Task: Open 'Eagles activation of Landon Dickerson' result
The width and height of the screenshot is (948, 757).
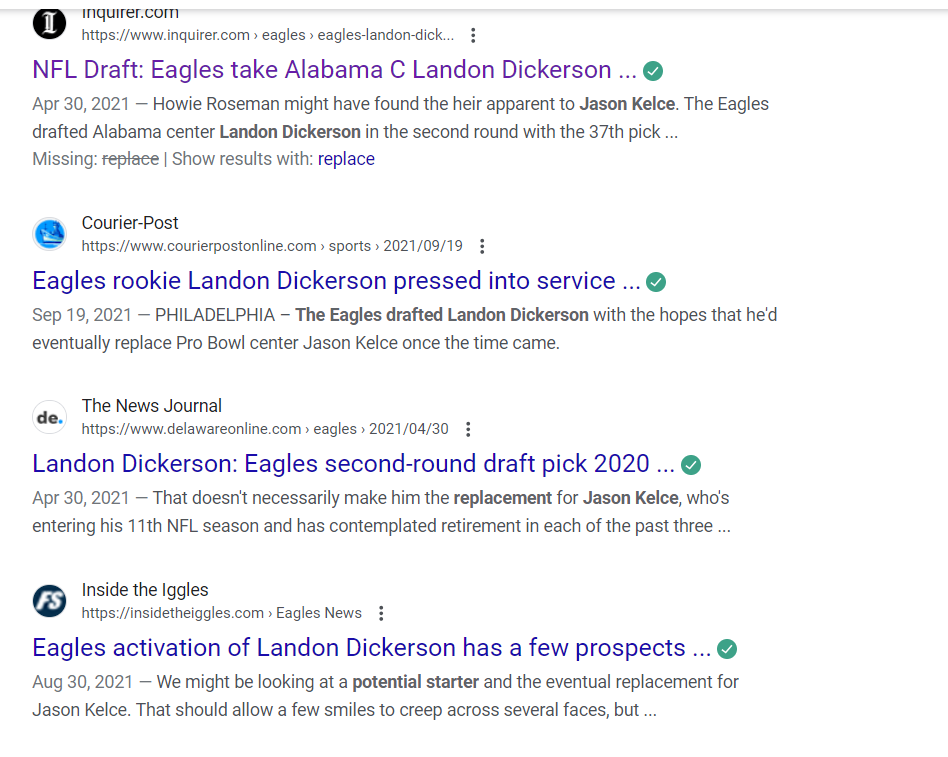Action: point(371,648)
